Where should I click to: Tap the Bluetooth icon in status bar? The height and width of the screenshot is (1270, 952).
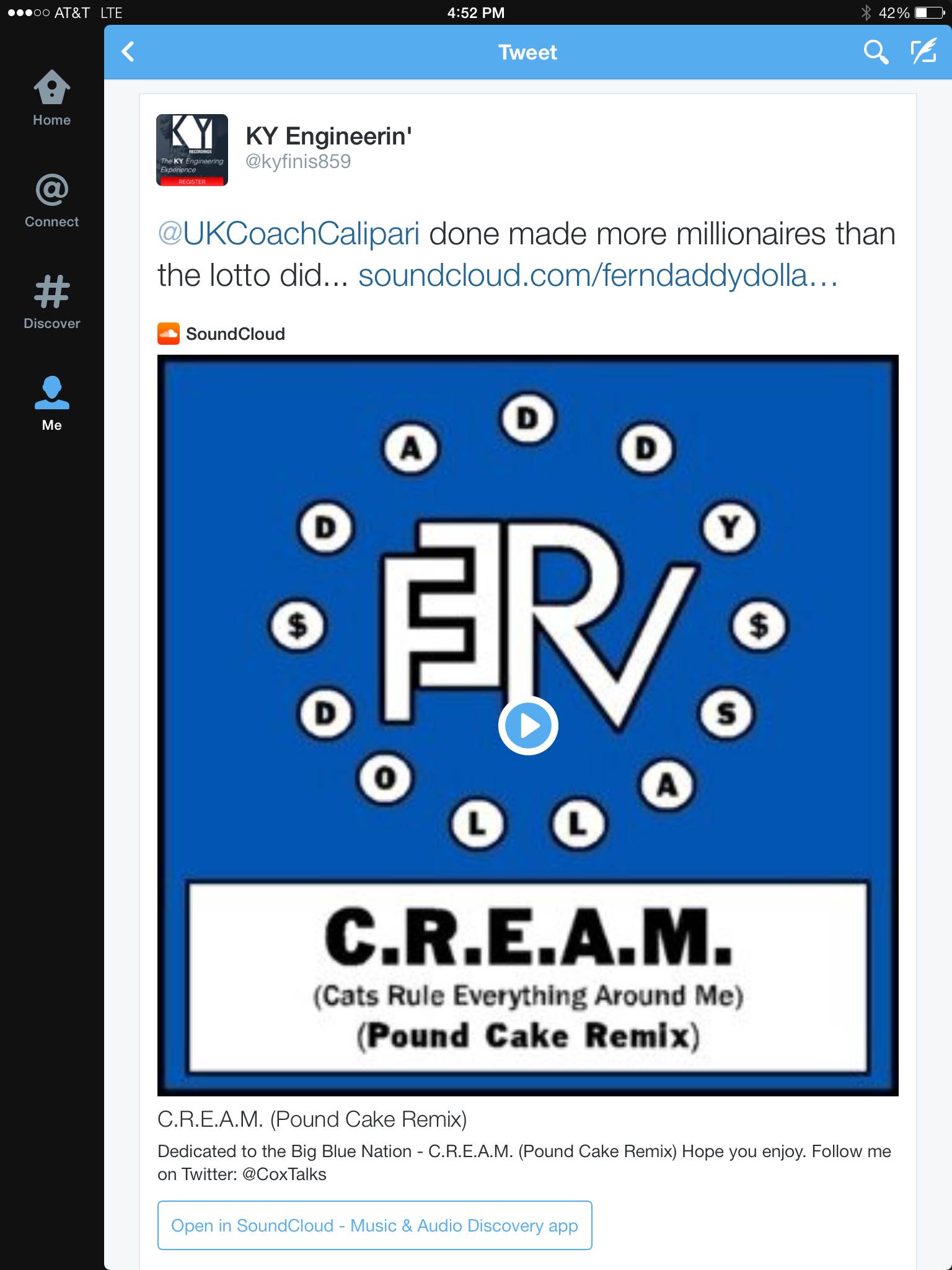point(866,12)
